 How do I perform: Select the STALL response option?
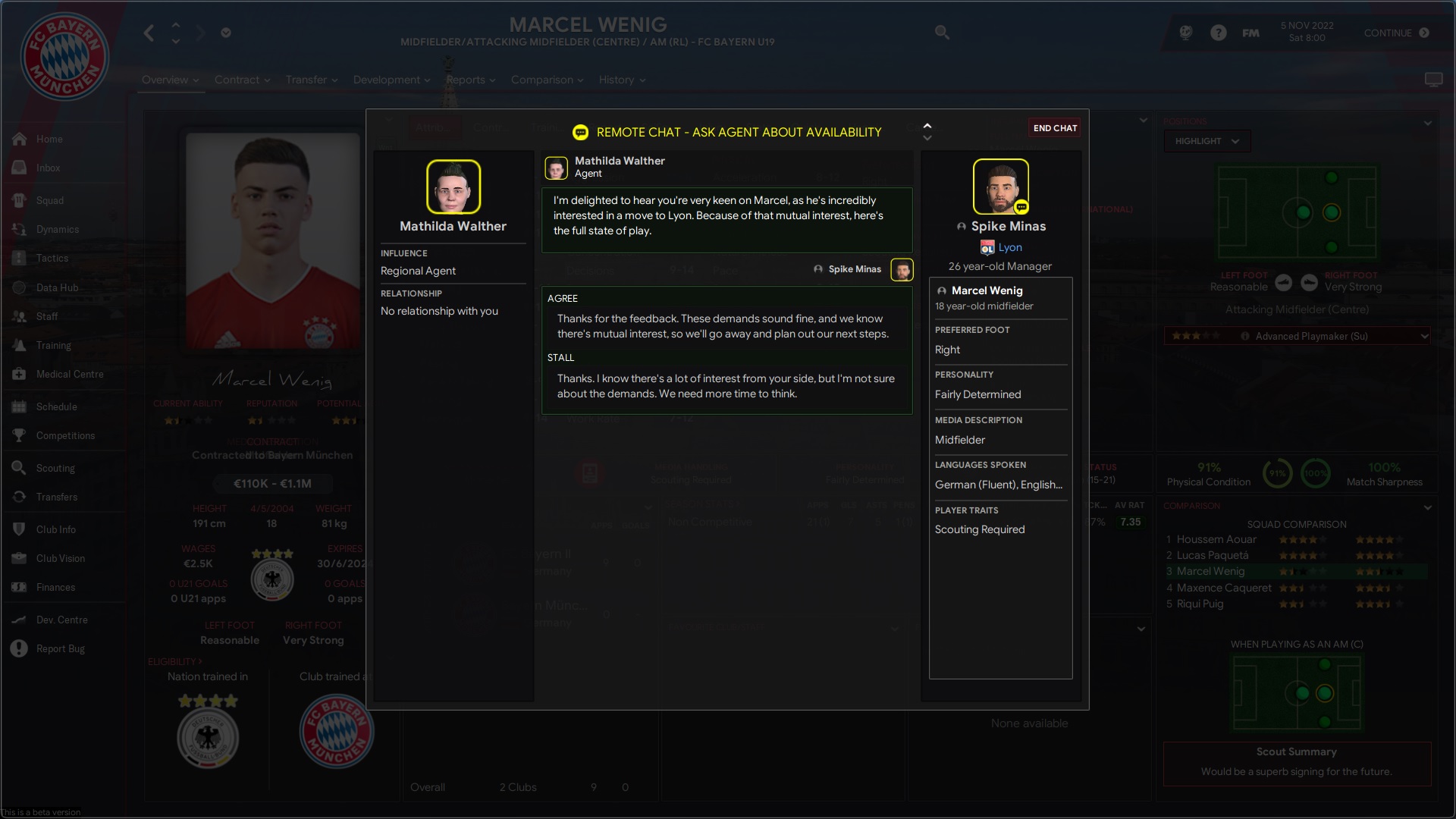coord(726,378)
